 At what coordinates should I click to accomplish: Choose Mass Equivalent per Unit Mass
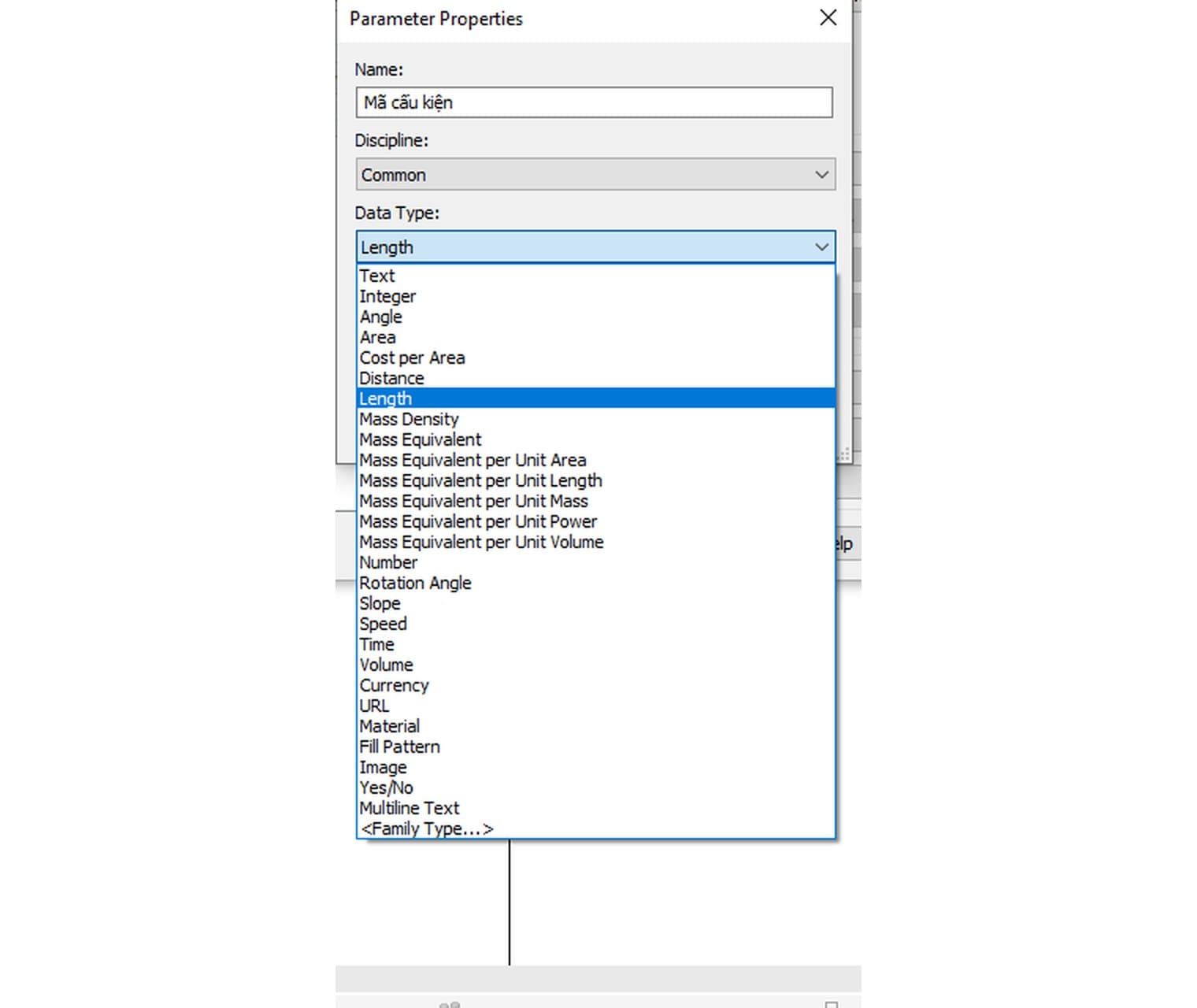(x=595, y=501)
